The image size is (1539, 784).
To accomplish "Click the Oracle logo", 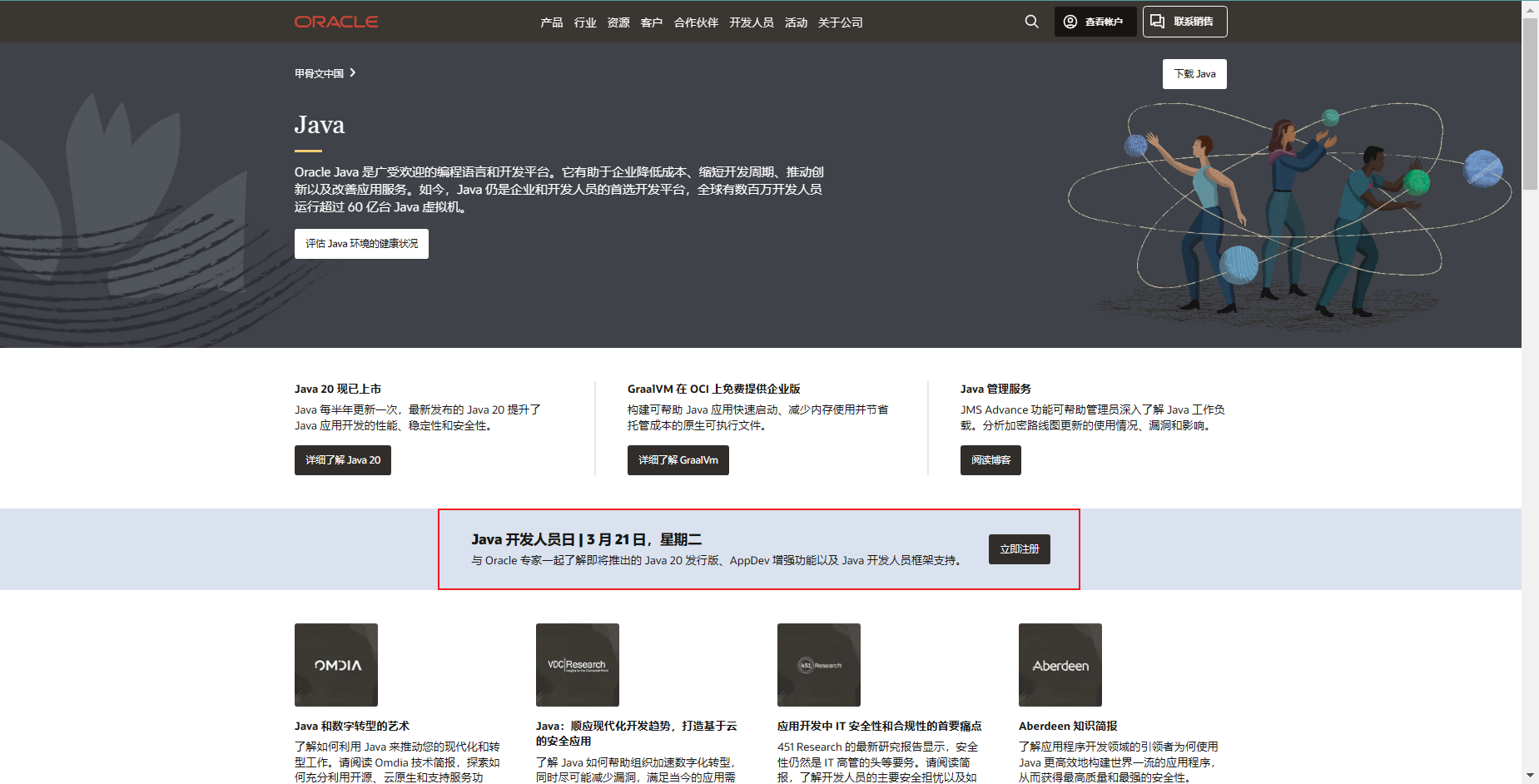I will click(336, 22).
